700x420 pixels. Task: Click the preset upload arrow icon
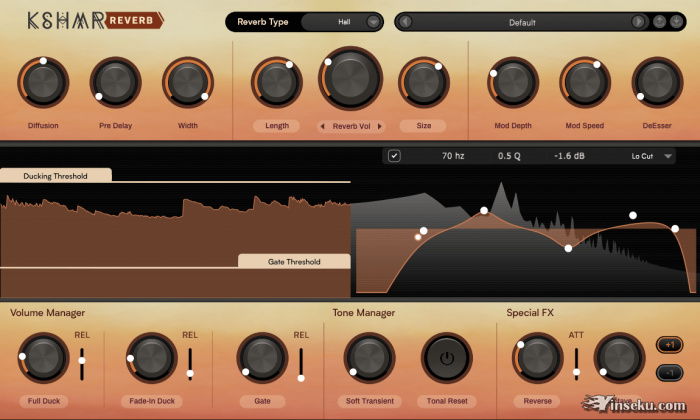[659, 21]
